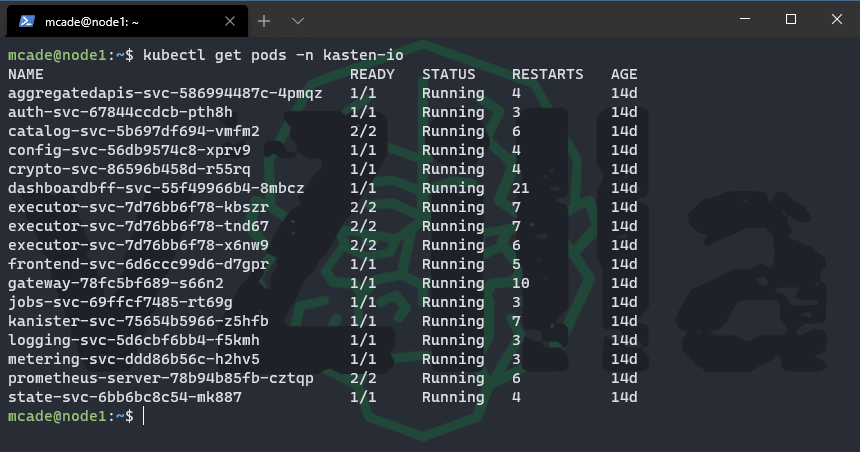This screenshot has height=452, width=860.
Task: Click the AGE column header
Action: click(624, 74)
